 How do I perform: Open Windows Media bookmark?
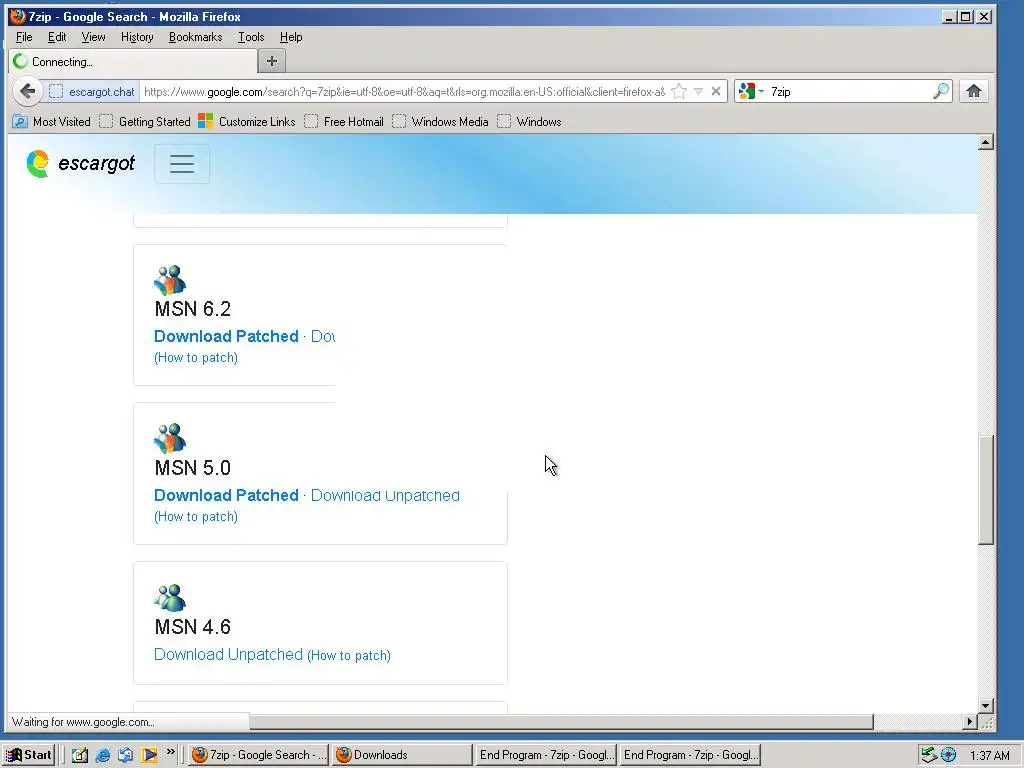(x=440, y=121)
